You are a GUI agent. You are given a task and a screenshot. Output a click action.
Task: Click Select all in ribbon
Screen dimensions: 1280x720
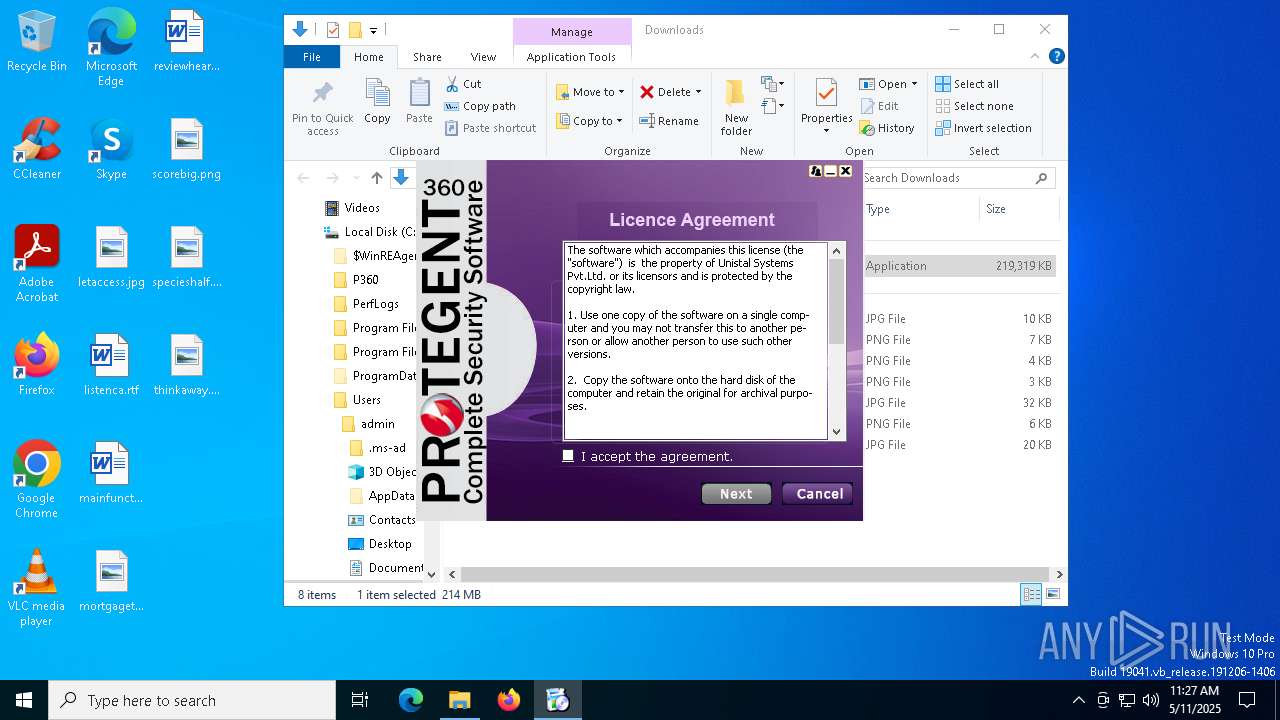click(x=967, y=84)
